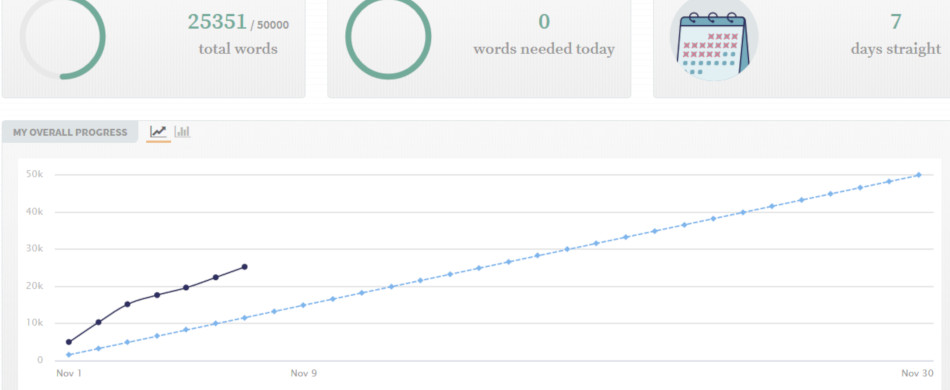Switch to line chart view icon

[158, 131]
